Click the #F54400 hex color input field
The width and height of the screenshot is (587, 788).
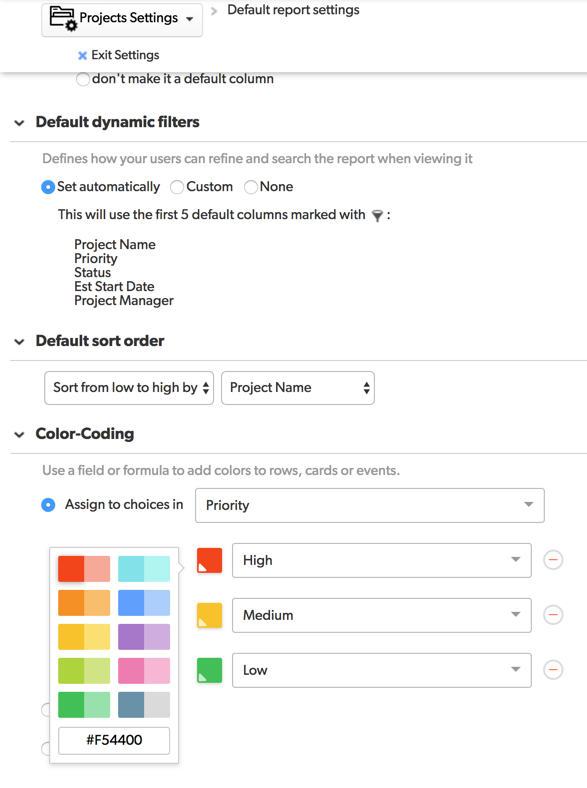point(114,740)
